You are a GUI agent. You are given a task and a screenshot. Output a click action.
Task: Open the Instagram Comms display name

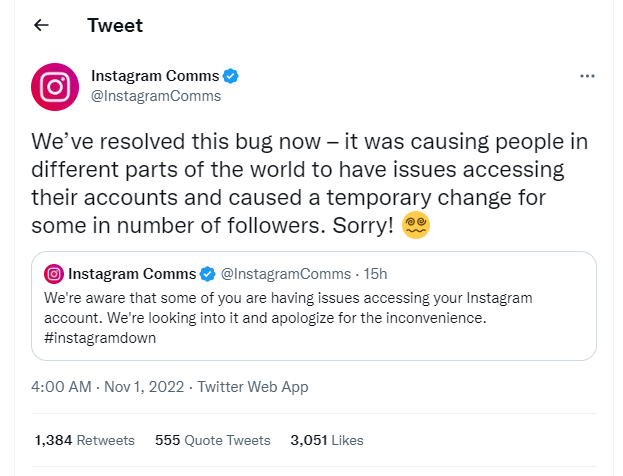coord(155,75)
